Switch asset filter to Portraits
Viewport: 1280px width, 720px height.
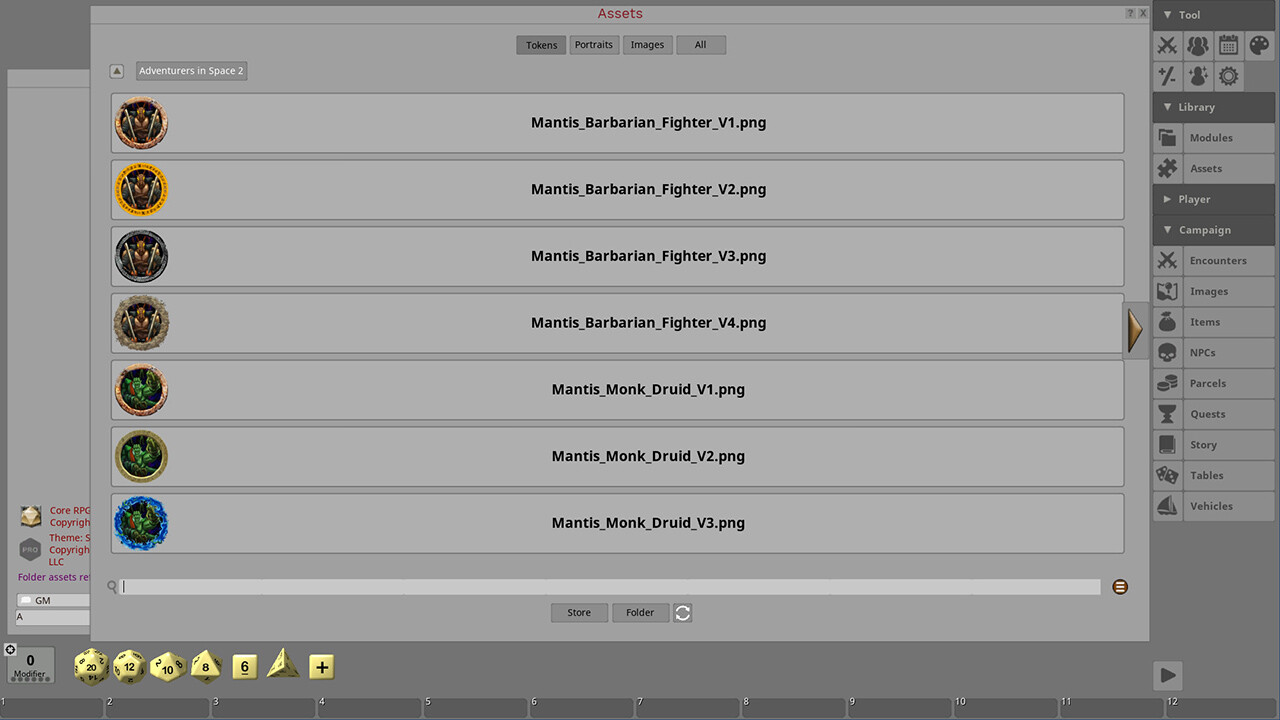pyautogui.click(x=594, y=44)
